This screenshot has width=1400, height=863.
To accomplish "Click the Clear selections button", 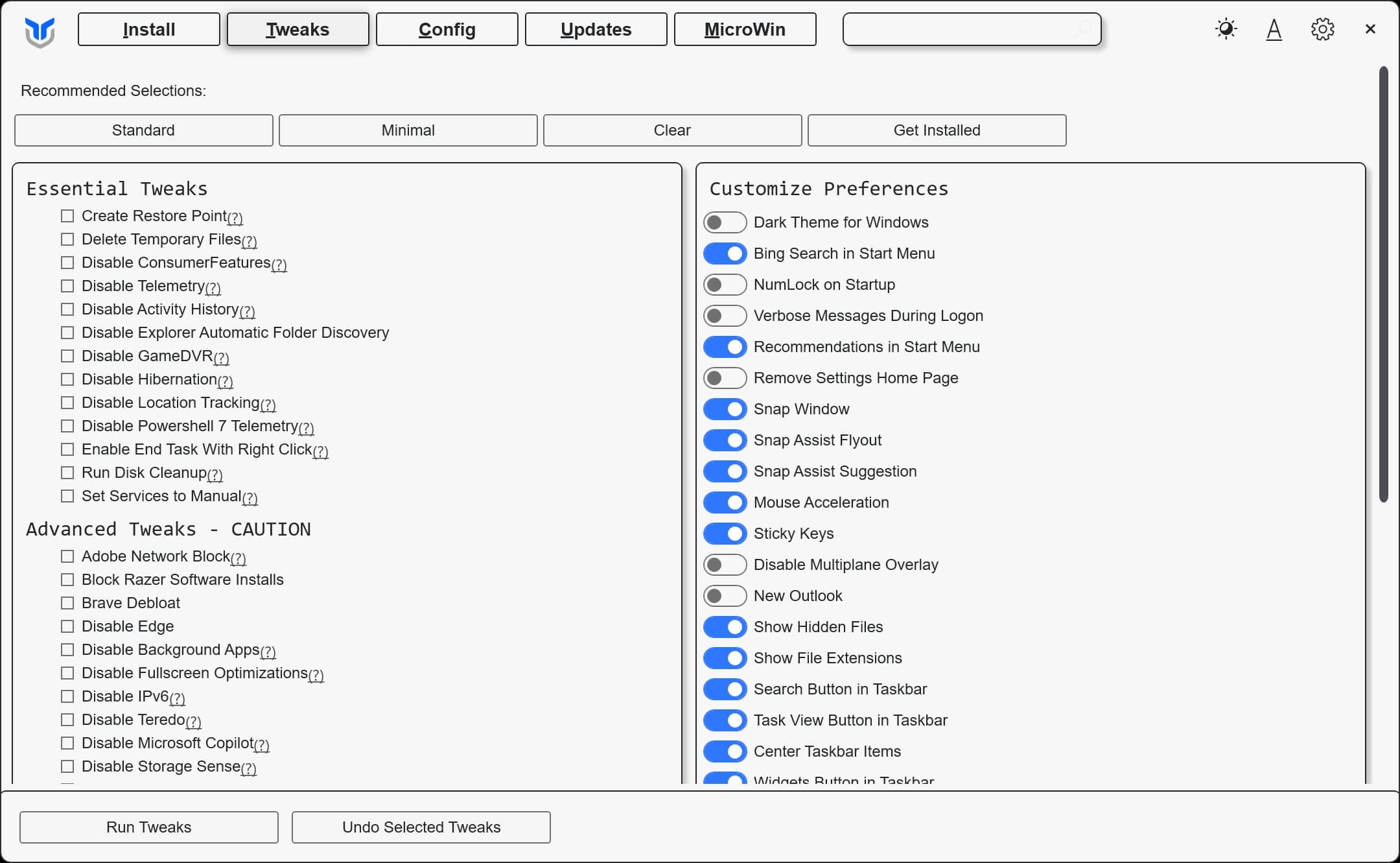I will [x=673, y=130].
